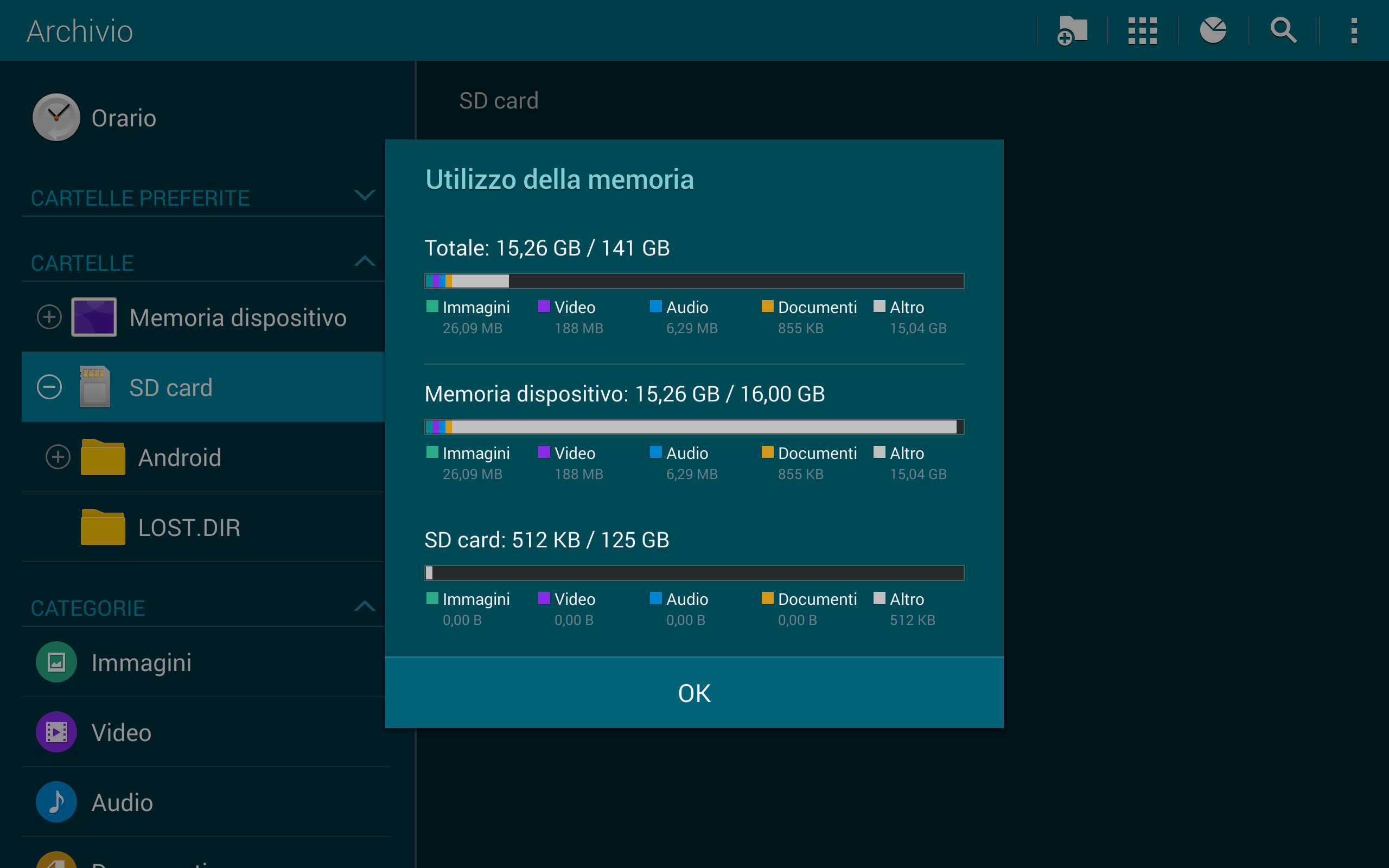1389x868 pixels.
Task: Open the storage usage pie chart icon
Action: (1213, 30)
